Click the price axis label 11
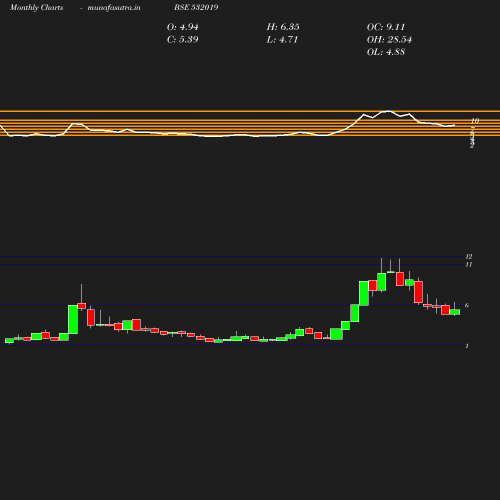 (469, 265)
